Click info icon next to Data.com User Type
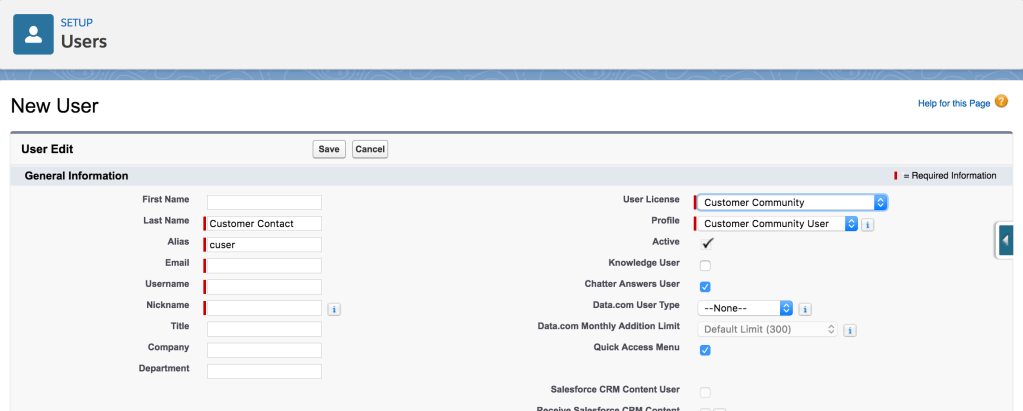 pos(805,309)
